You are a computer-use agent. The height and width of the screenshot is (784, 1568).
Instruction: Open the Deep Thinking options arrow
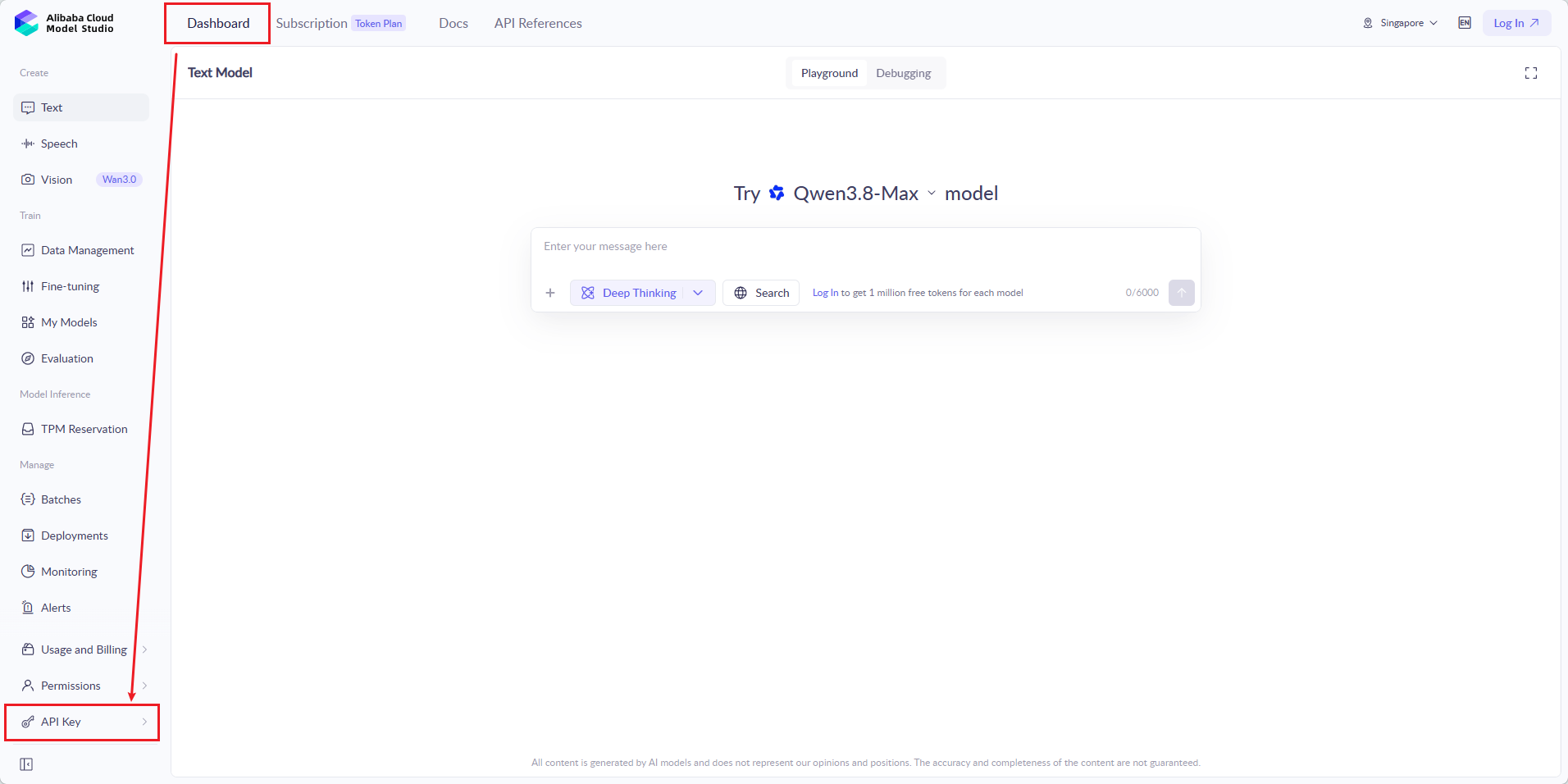(698, 293)
